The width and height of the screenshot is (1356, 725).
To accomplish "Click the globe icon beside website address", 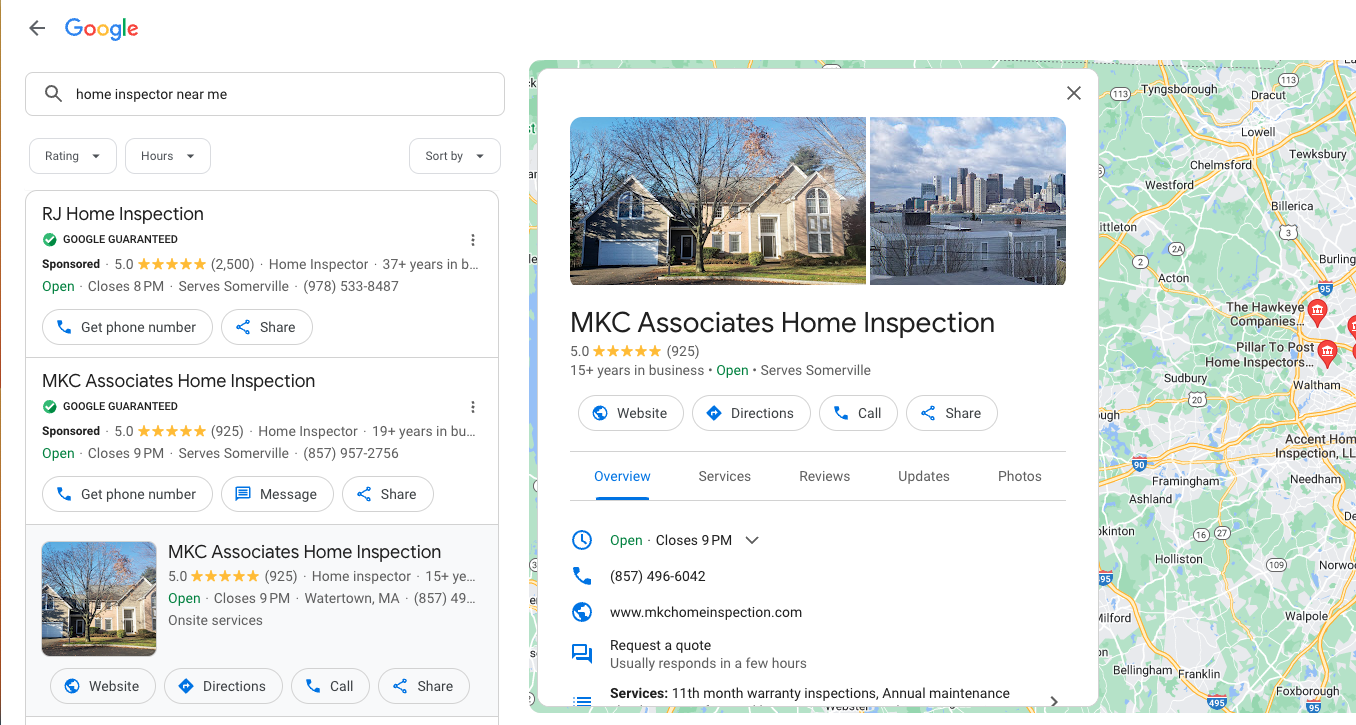I will 582,612.
